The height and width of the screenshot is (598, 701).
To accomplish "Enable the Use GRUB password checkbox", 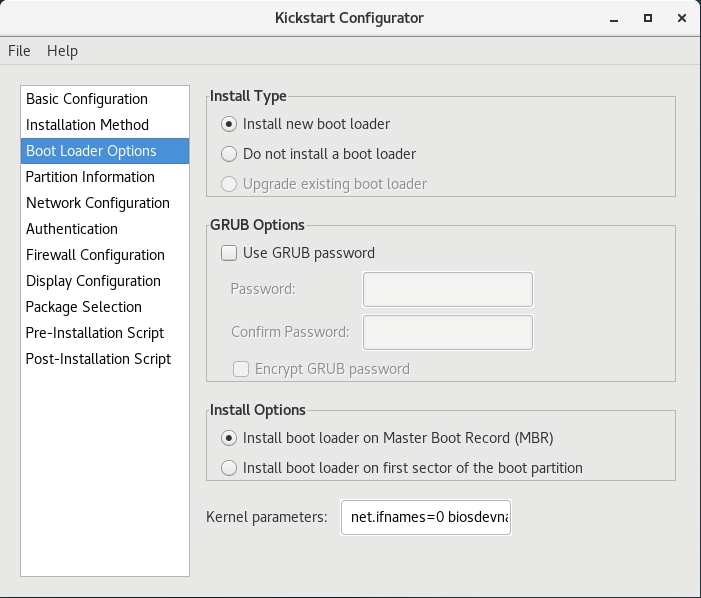I will [229, 253].
